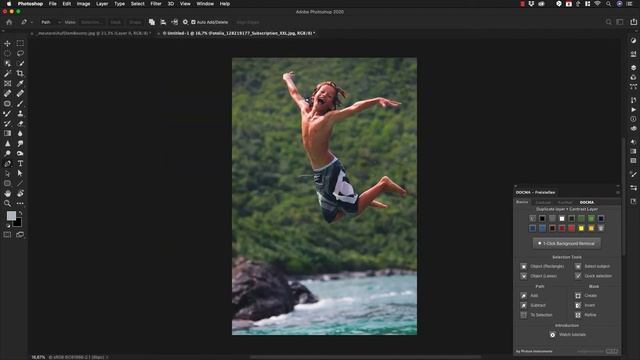The width and height of the screenshot is (640, 360).
Task: Click Watch tutorials link
Action: (x=568, y=335)
